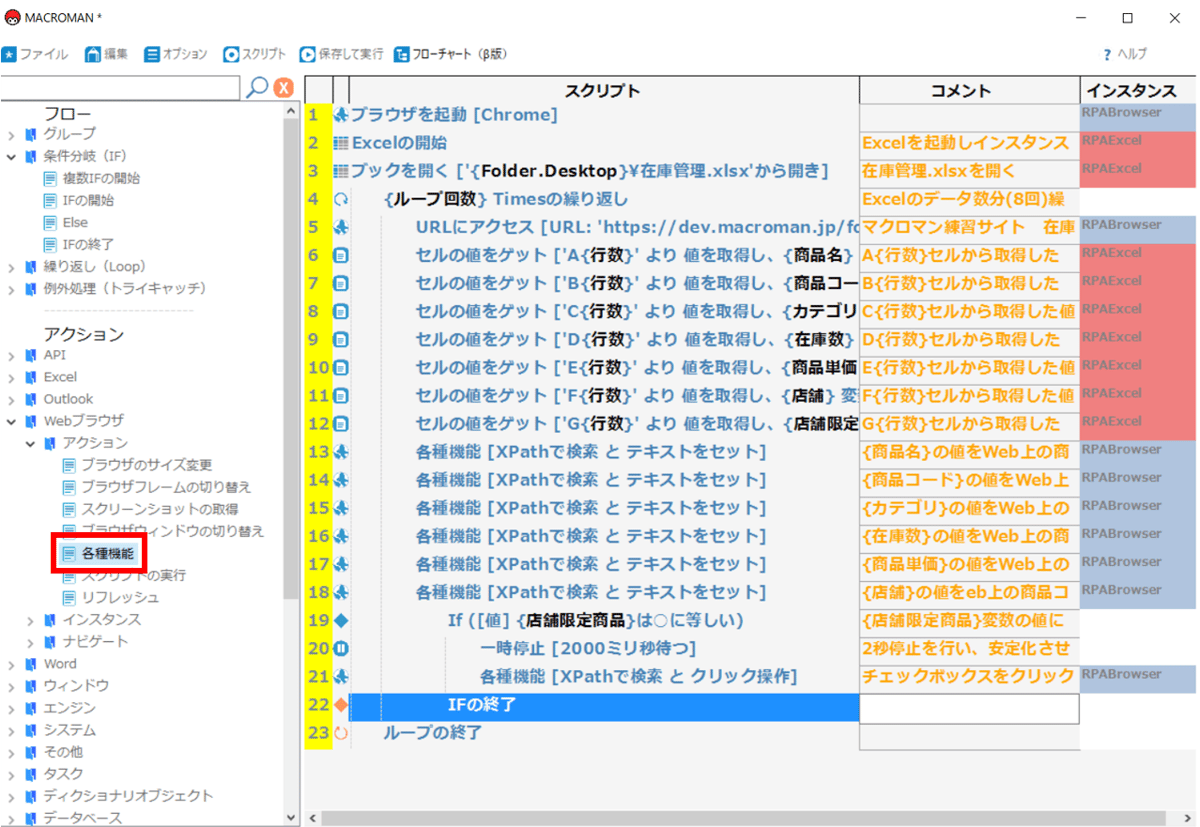This screenshot has width=1200, height=827.
Task: Click the タスク folder icon
Action: [31, 774]
